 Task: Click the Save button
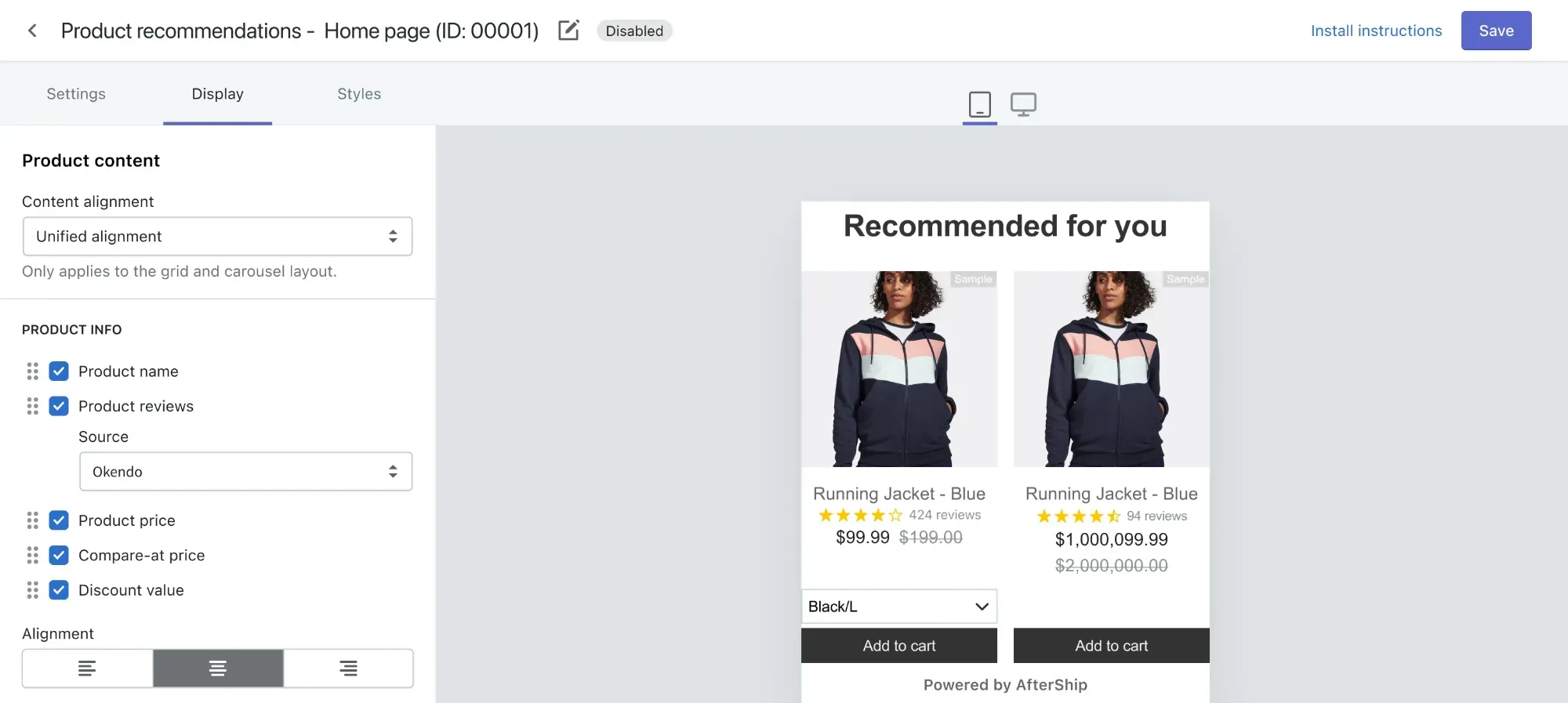(1495, 30)
